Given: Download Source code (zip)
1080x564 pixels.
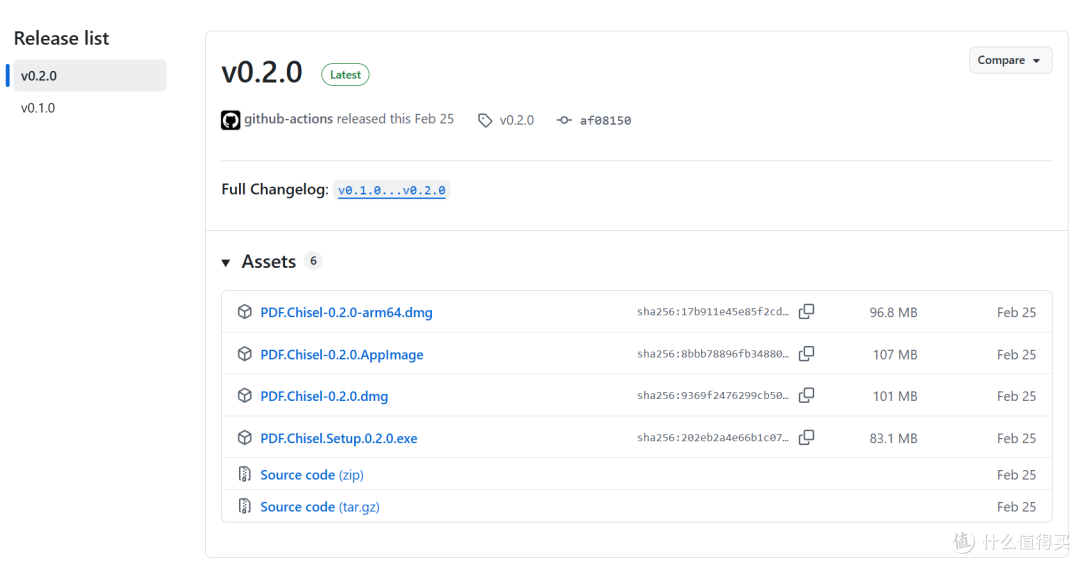Looking at the screenshot, I should pyautogui.click(x=312, y=475).
